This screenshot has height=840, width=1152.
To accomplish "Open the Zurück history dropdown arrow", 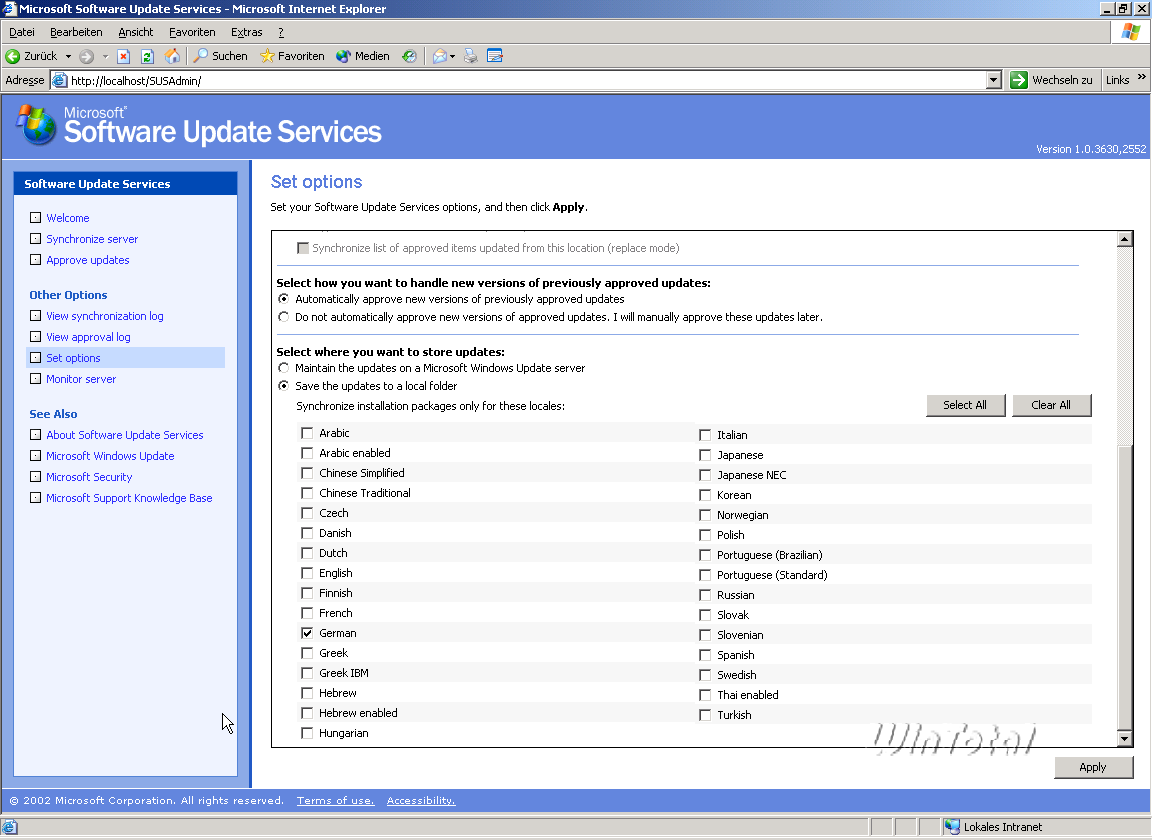I will 68,56.
